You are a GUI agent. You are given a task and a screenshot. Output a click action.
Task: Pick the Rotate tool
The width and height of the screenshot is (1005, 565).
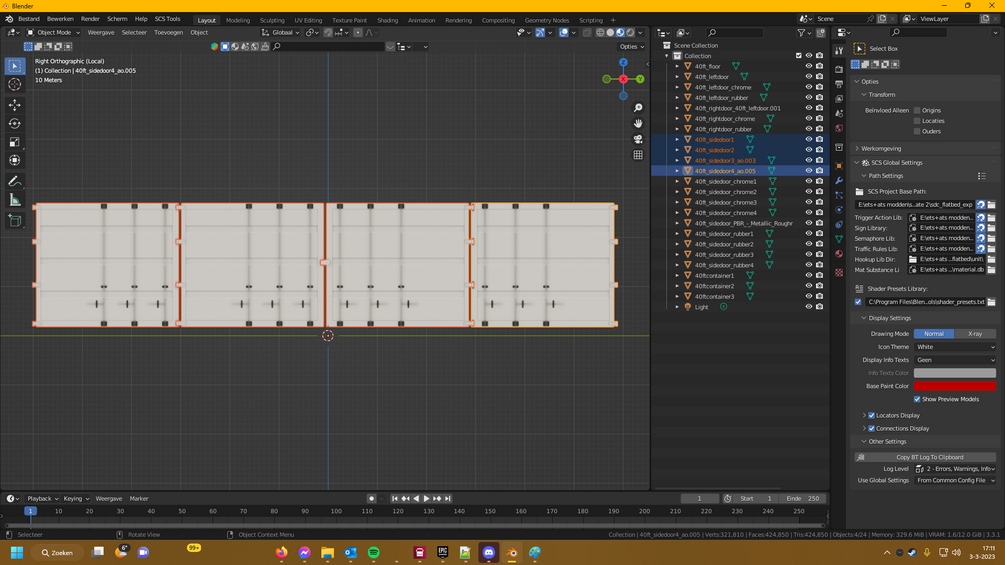pos(15,124)
